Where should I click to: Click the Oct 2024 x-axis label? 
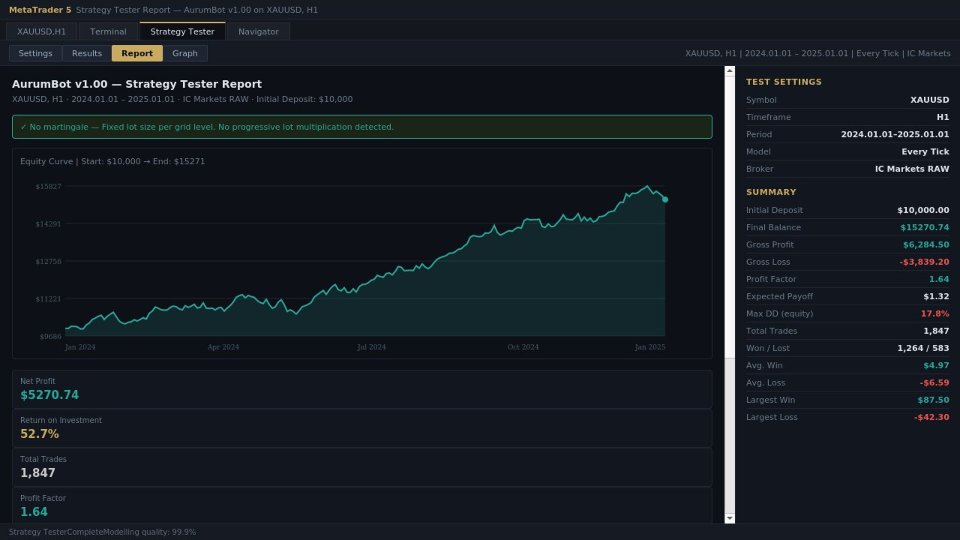coord(523,347)
